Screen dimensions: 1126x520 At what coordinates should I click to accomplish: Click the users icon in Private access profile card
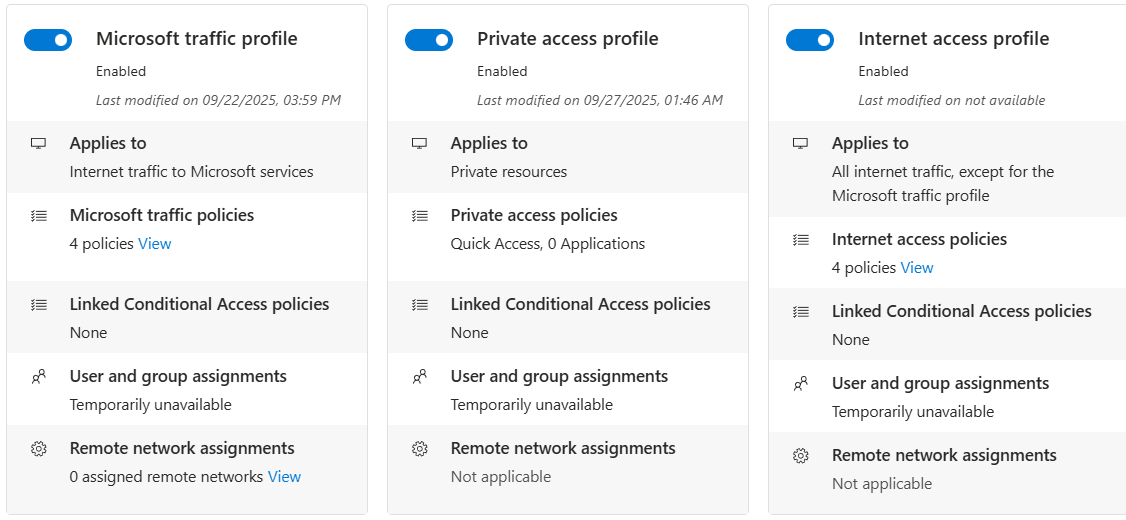click(420, 377)
